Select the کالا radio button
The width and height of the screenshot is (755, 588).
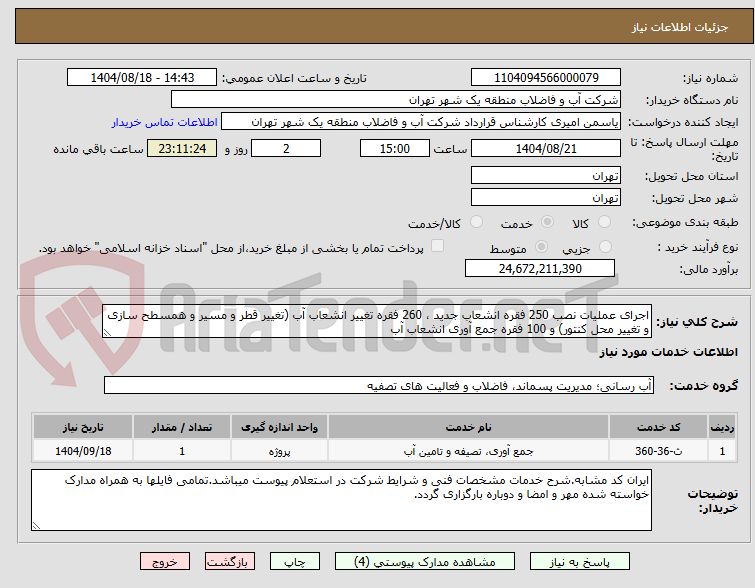click(x=604, y=222)
